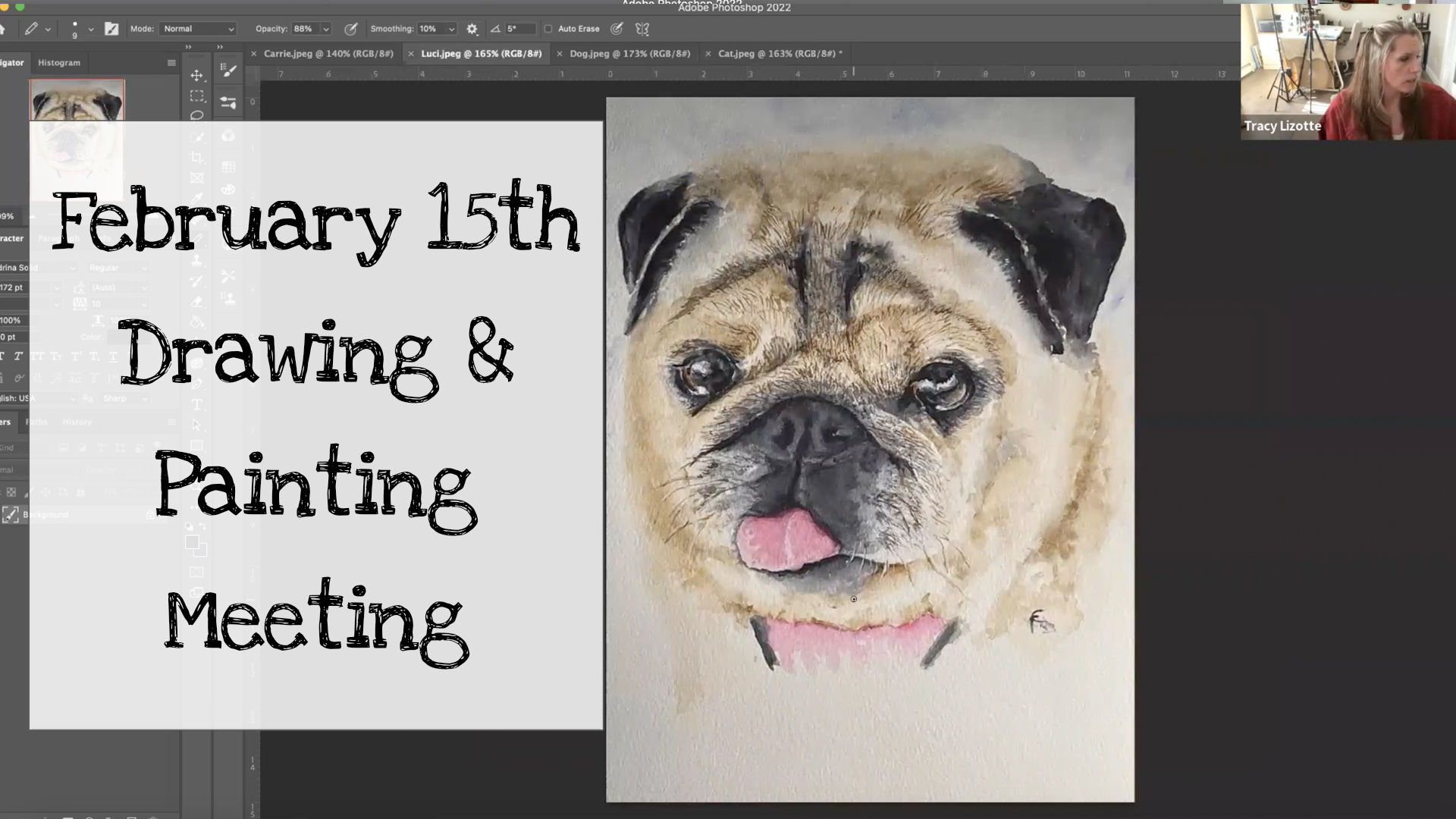Close the Cat.jpeg tab
Screen dimensions: 1456x819
click(x=708, y=54)
